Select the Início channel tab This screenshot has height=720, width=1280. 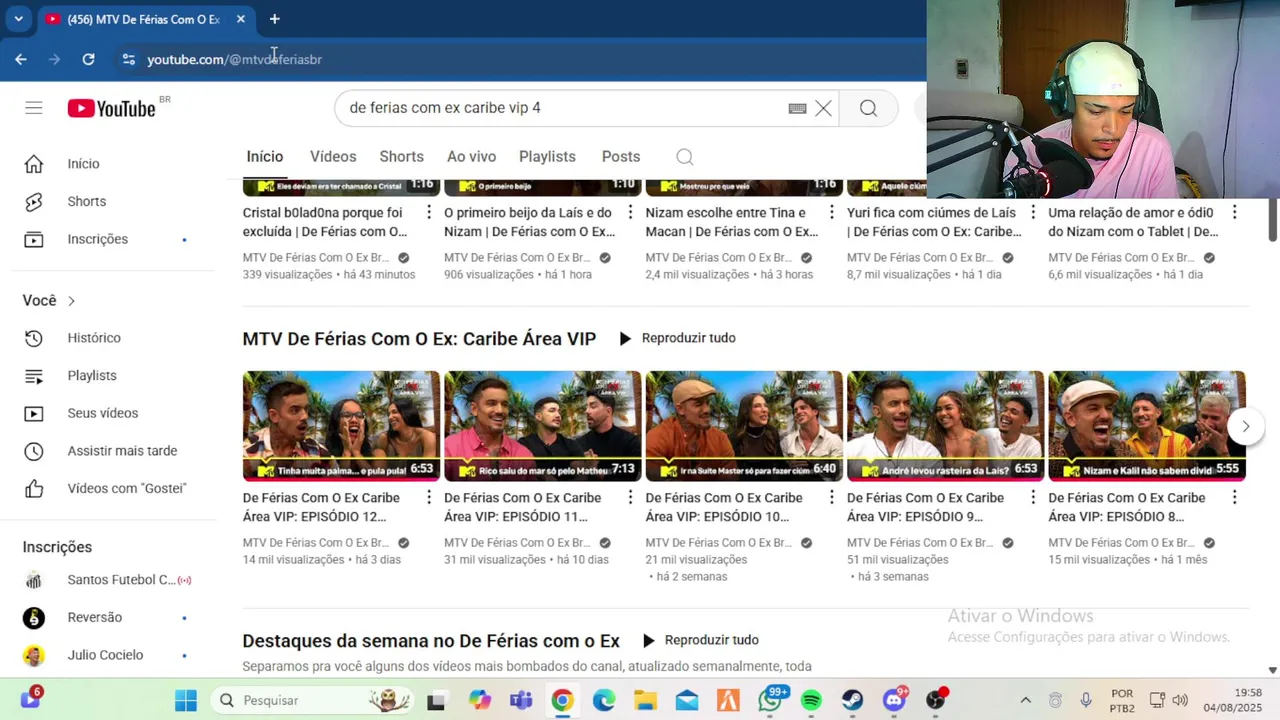(x=265, y=157)
